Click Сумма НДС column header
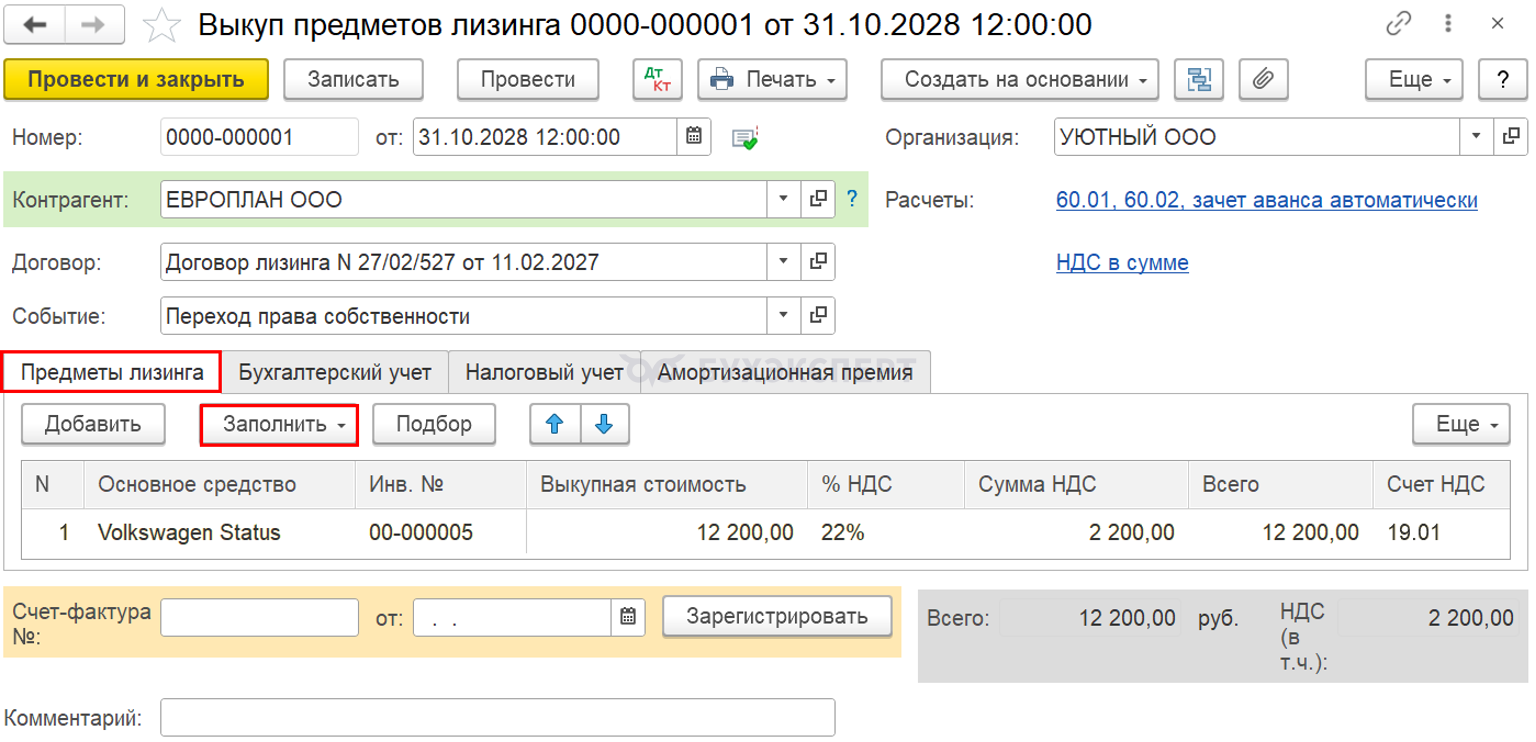 tap(1076, 485)
